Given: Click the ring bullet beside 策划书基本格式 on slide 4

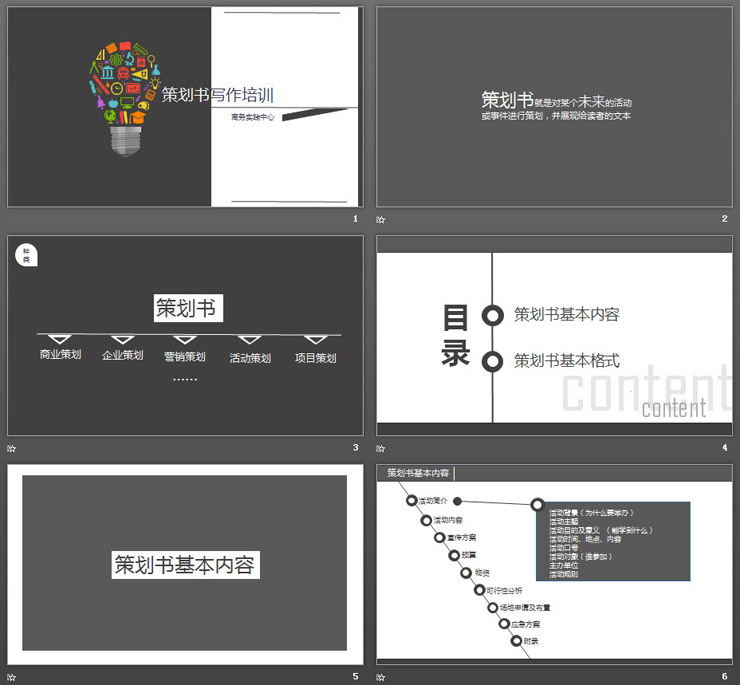Looking at the screenshot, I should click(492, 361).
